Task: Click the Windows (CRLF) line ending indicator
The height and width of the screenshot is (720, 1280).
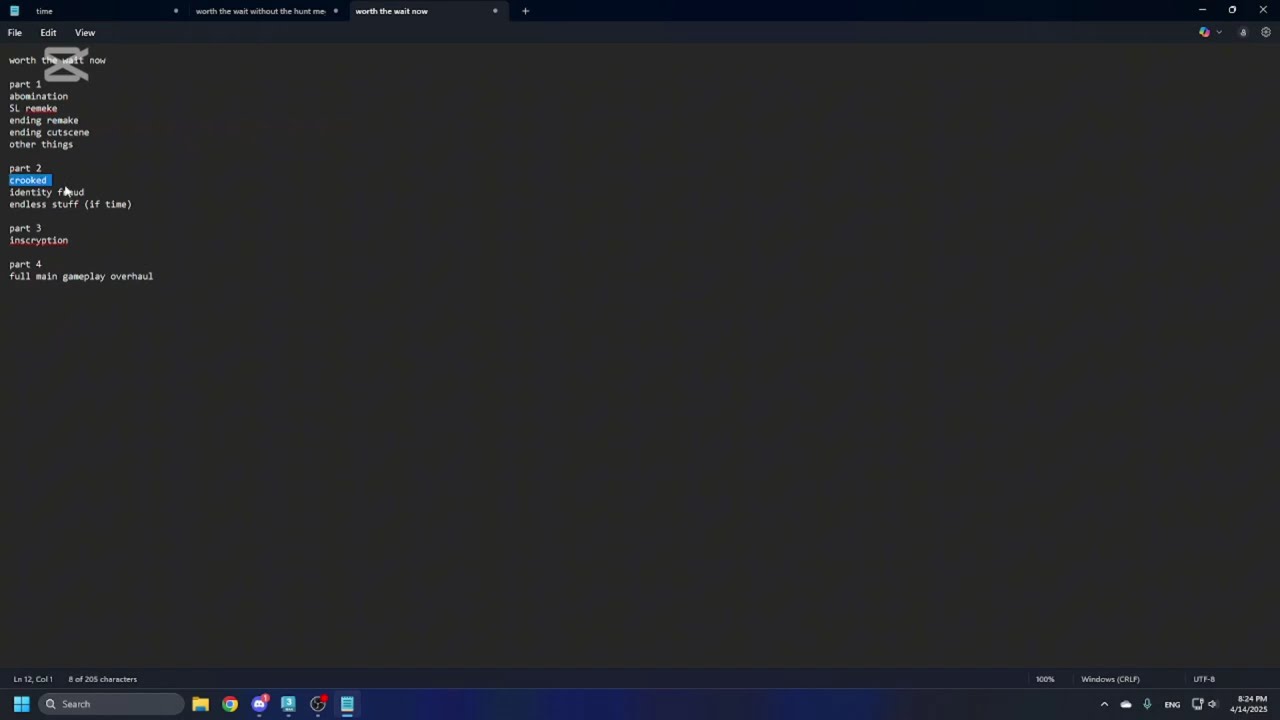Action: 1110,679
